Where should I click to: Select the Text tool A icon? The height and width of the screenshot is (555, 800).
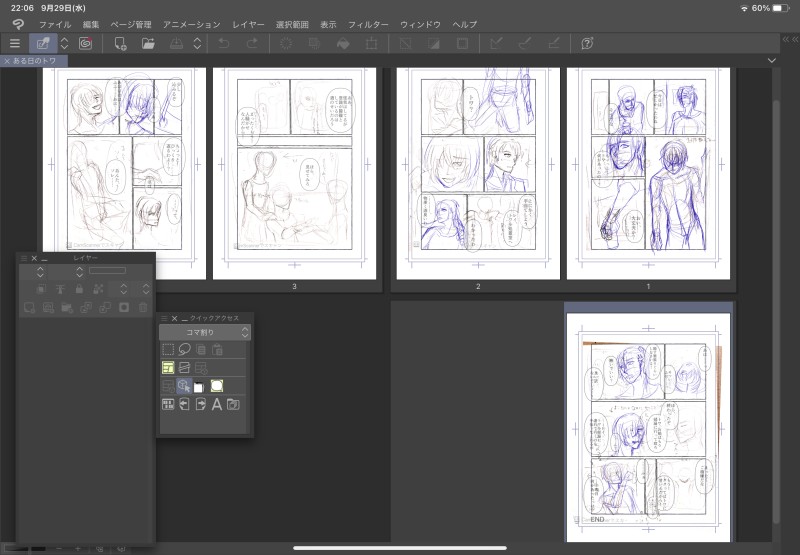(217, 405)
